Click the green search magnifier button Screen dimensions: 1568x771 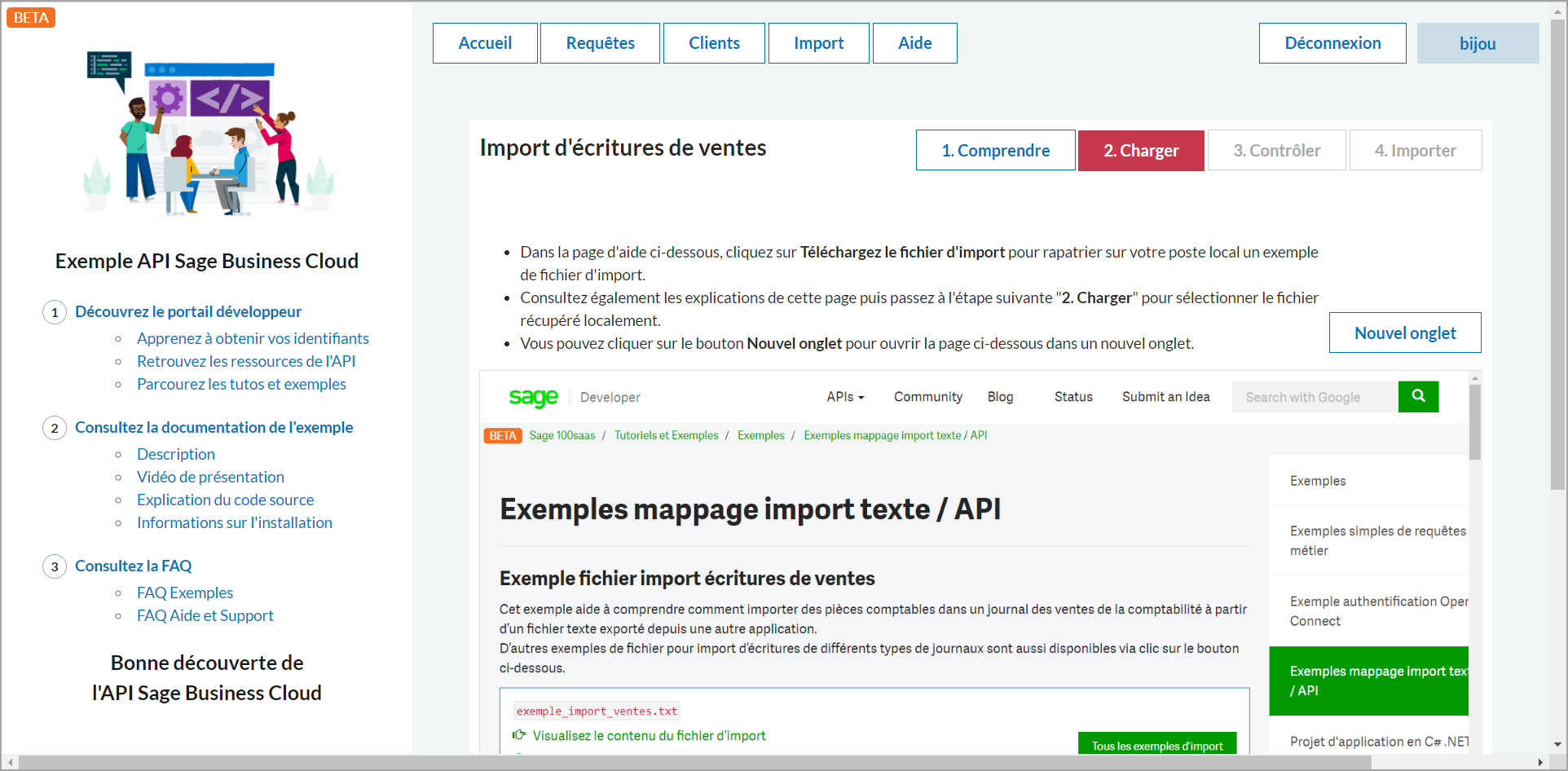pos(1418,396)
